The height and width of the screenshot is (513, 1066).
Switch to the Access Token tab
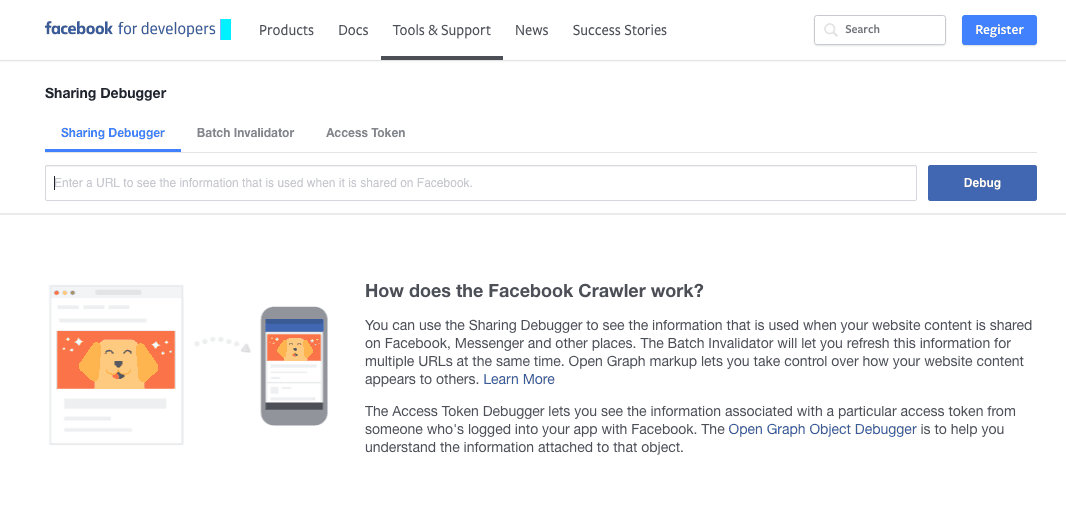pos(366,133)
